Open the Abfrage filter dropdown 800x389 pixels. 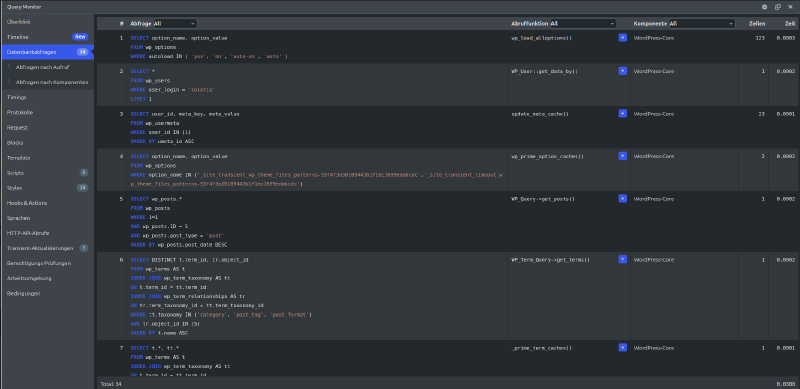(x=175, y=23)
